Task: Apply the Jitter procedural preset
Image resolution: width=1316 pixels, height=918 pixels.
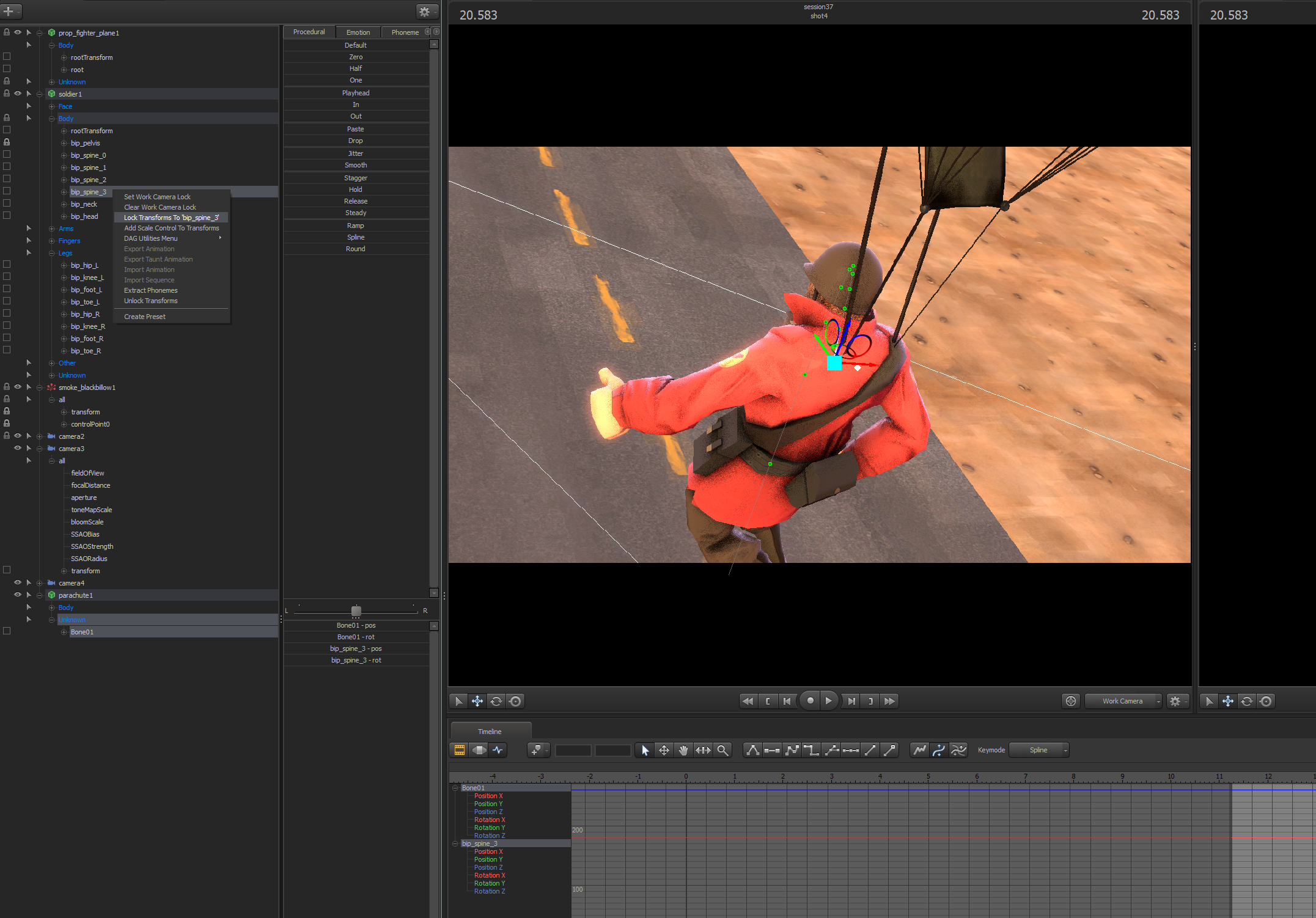Action: click(x=356, y=153)
